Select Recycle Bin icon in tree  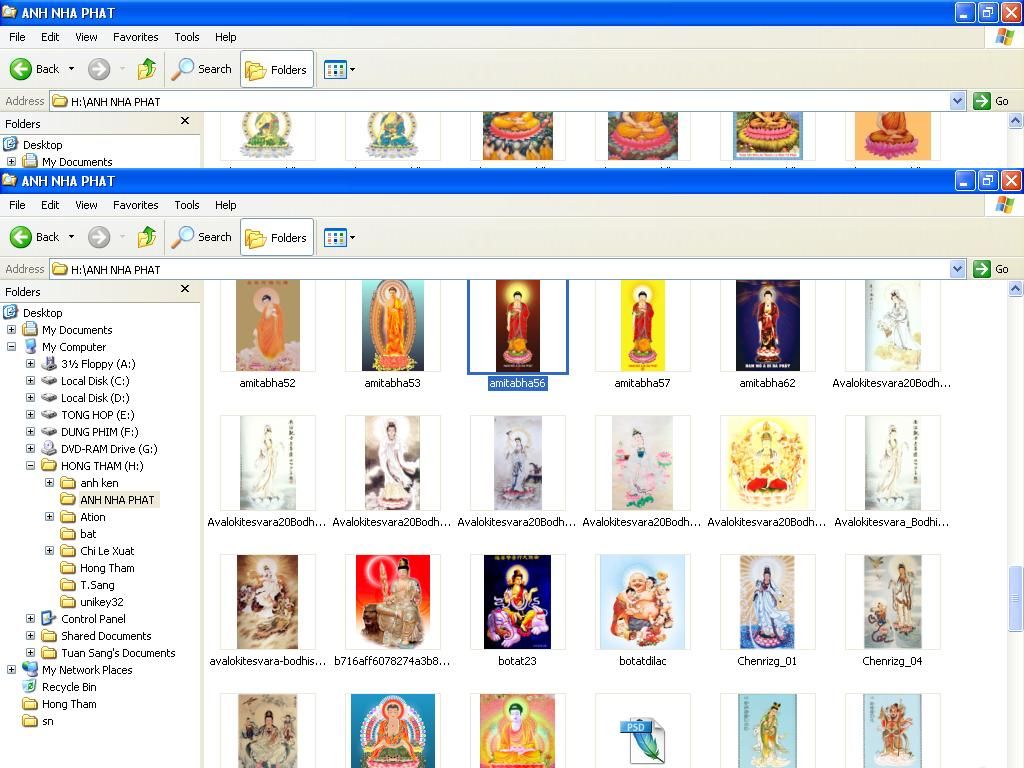29,686
